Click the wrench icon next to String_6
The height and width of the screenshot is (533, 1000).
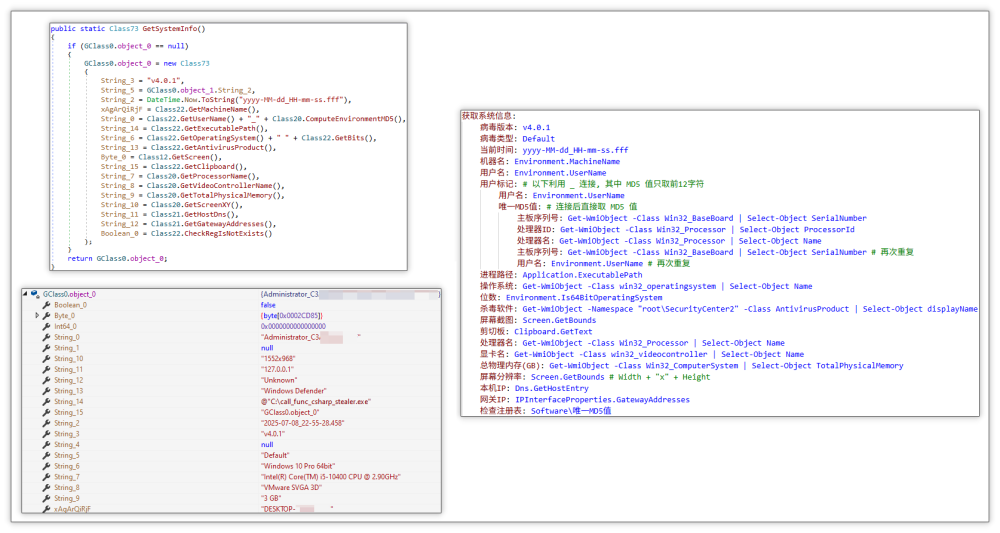pos(47,466)
